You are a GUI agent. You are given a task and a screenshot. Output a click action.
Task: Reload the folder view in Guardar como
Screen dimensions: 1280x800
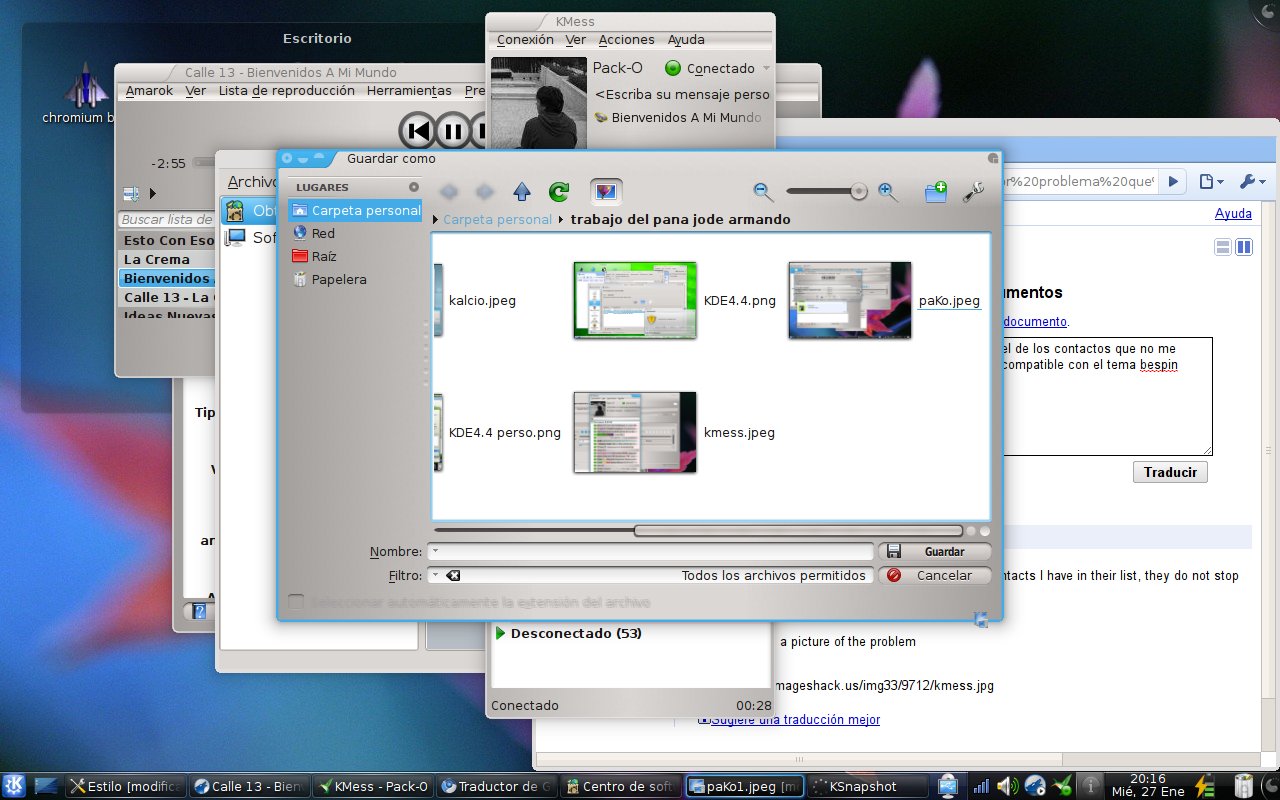click(x=559, y=192)
